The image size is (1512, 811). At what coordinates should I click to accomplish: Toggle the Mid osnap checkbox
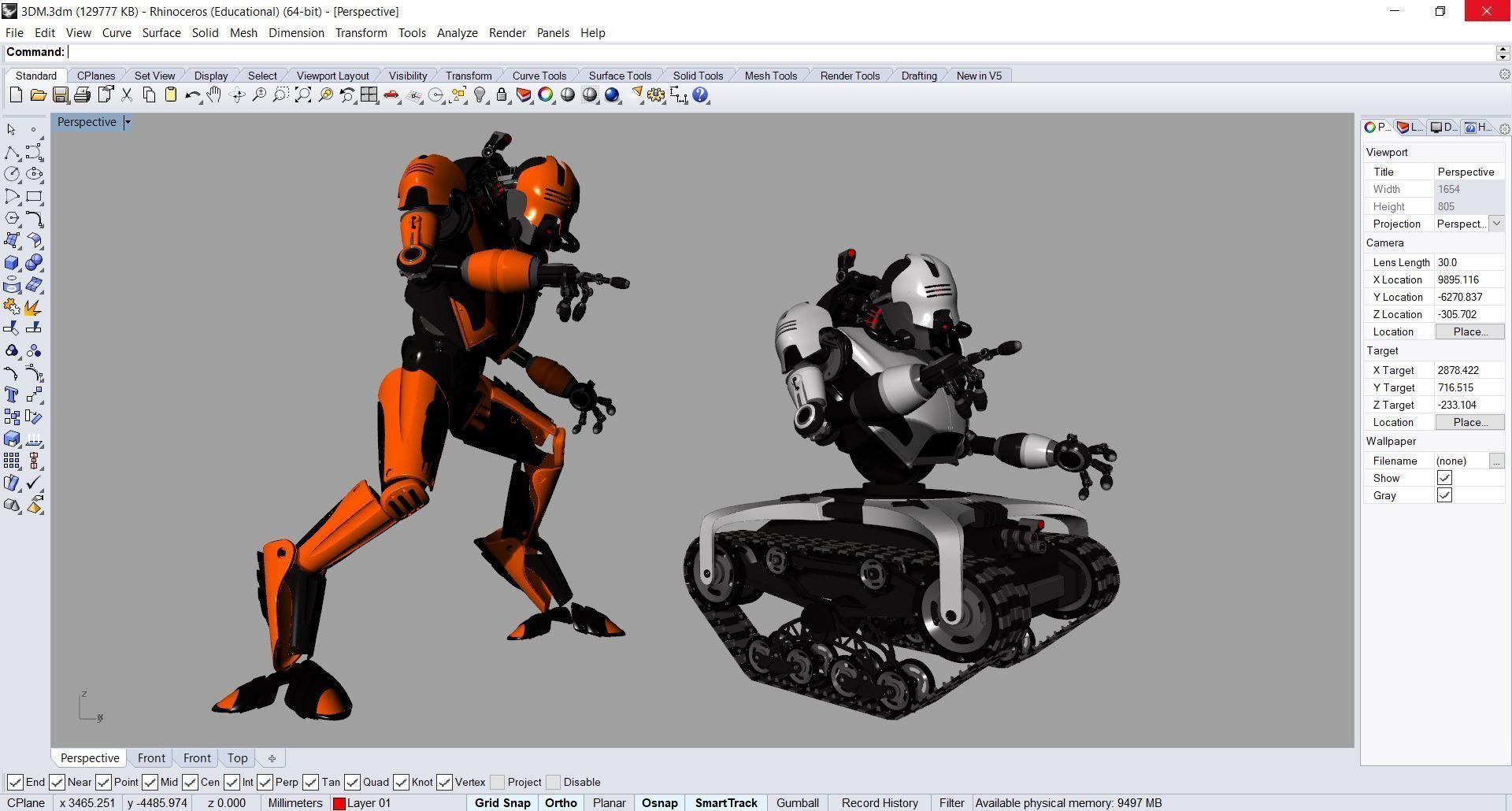[x=150, y=782]
